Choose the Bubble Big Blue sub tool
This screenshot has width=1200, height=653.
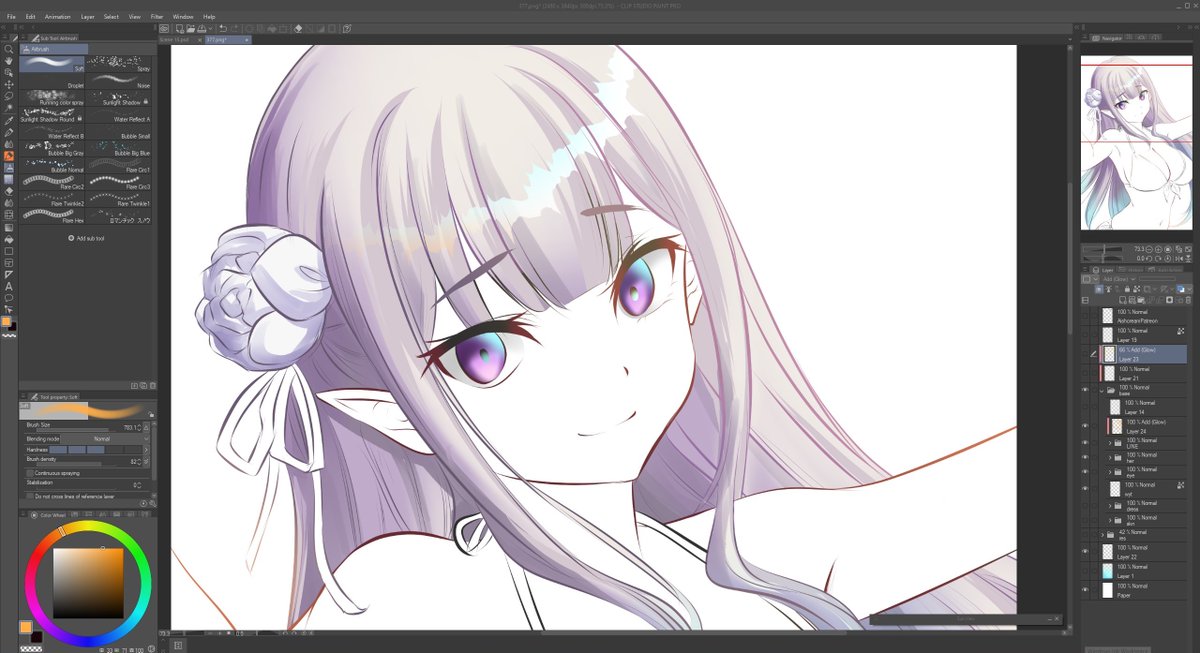119,149
